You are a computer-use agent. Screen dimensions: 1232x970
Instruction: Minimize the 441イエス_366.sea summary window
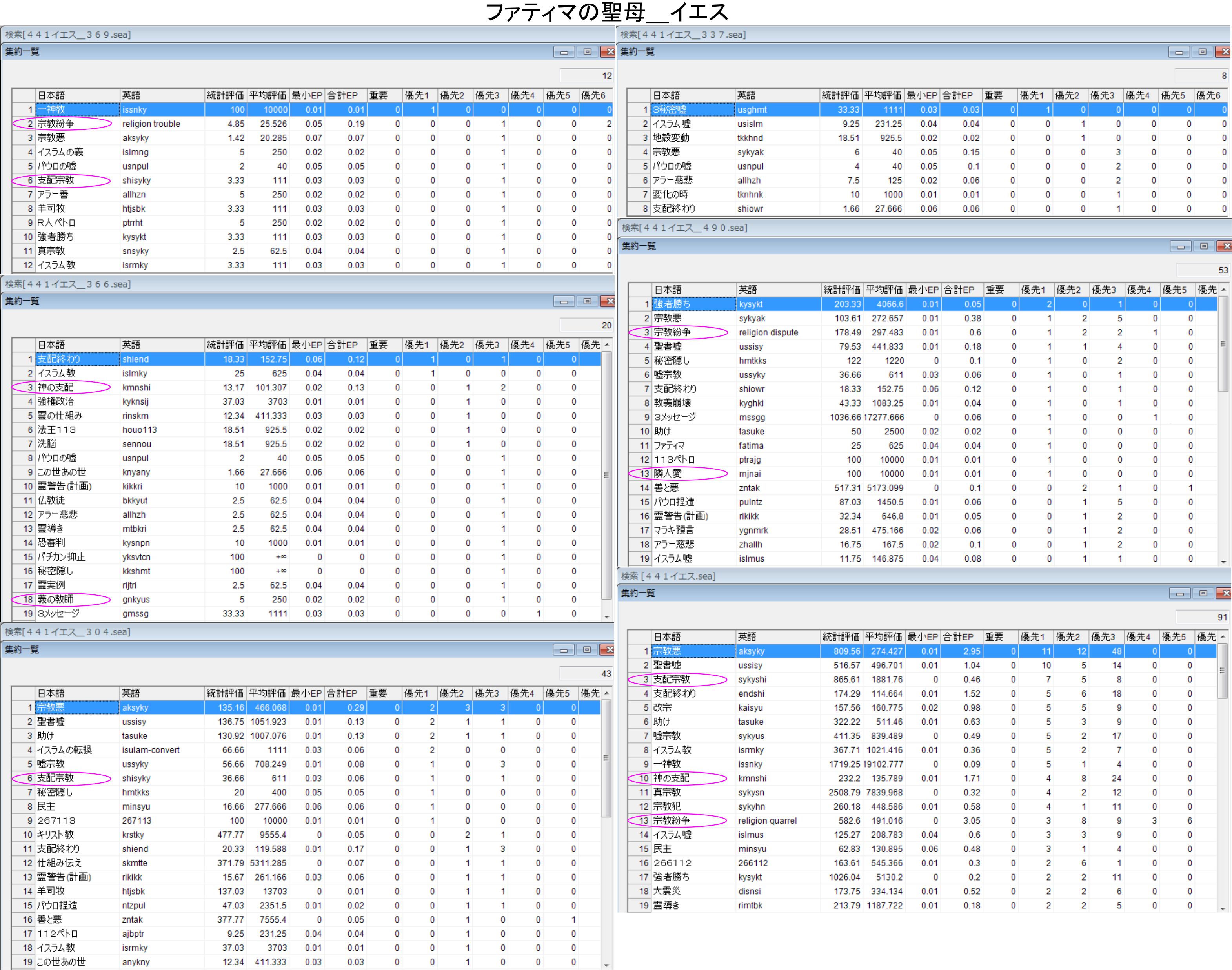pyautogui.click(x=564, y=302)
